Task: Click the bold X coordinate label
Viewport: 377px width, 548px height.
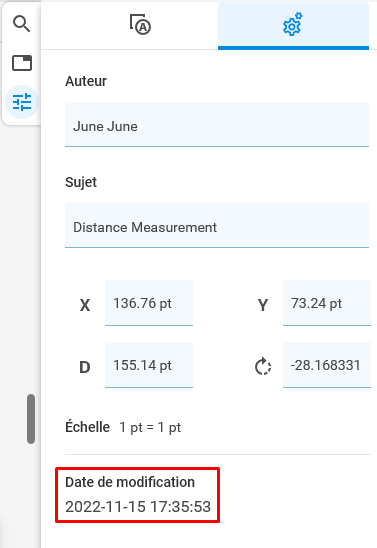Action: coord(85,305)
